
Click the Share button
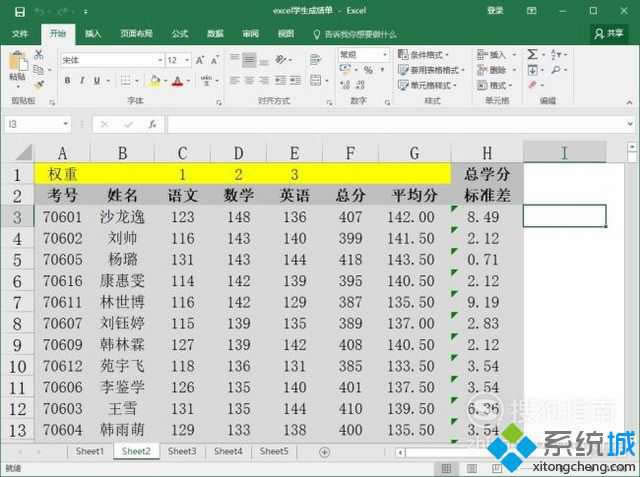609,33
